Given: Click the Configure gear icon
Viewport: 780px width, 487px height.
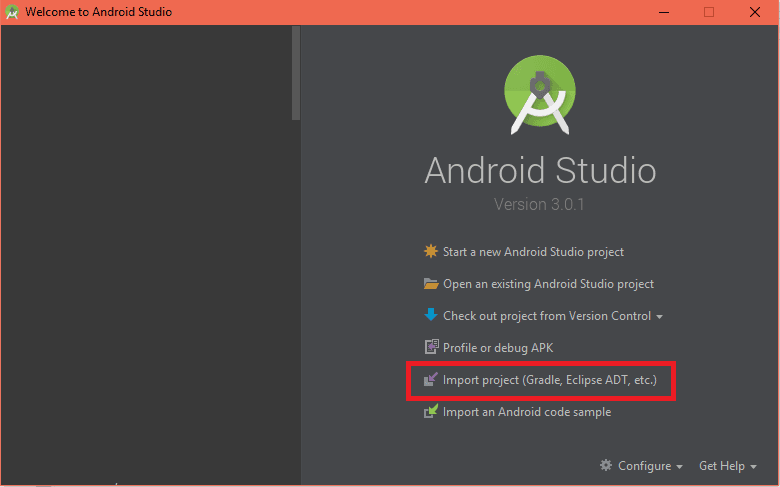Looking at the screenshot, I should (x=606, y=466).
